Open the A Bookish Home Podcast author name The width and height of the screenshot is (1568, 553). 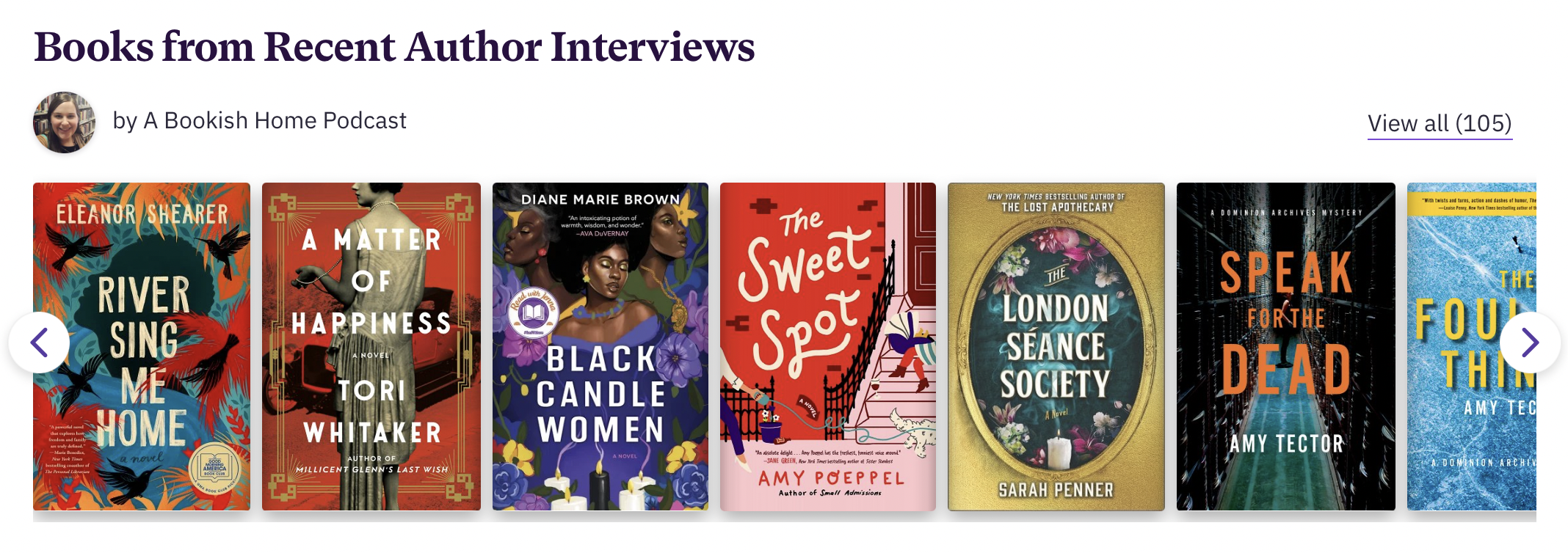pyautogui.click(x=275, y=120)
